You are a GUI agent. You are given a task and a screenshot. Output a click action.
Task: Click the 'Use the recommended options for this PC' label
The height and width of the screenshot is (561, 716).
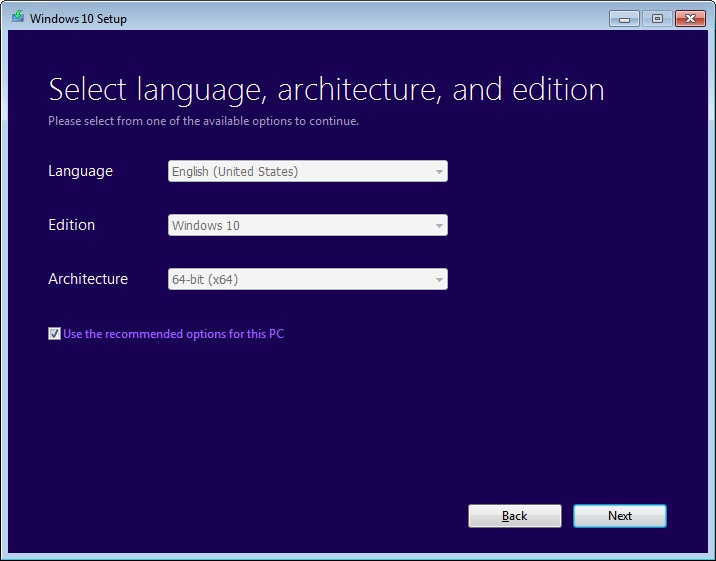coord(173,334)
